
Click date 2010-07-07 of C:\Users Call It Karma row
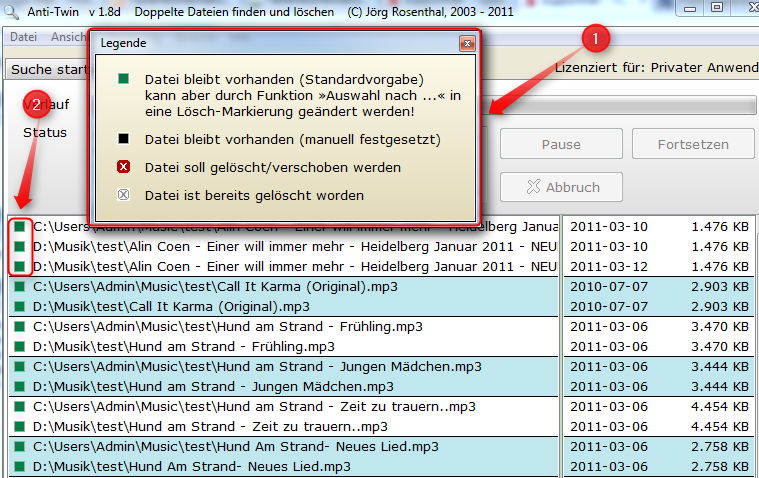(609, 287)
